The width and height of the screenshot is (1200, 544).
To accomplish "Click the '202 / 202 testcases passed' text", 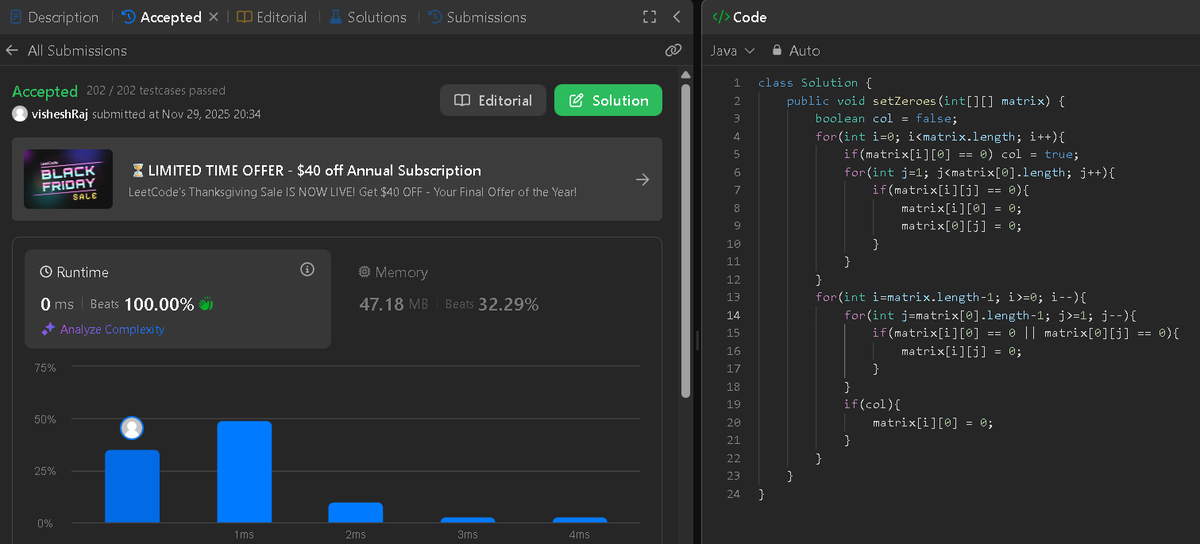I will [156, 91].
